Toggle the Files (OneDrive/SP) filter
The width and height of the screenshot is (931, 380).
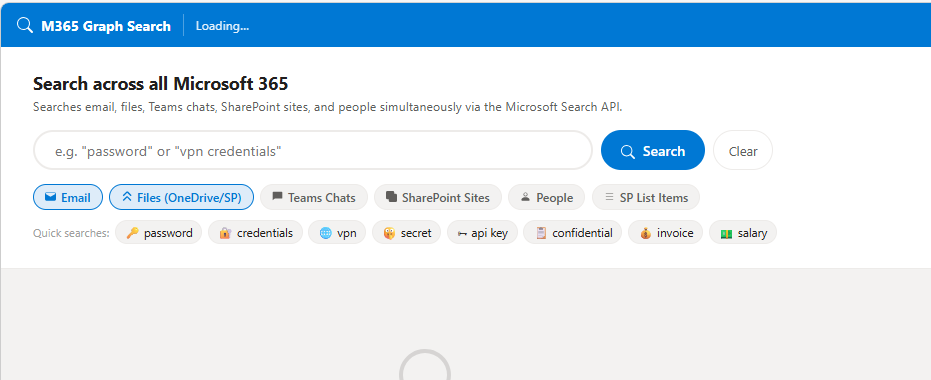[x=182, y=197]
